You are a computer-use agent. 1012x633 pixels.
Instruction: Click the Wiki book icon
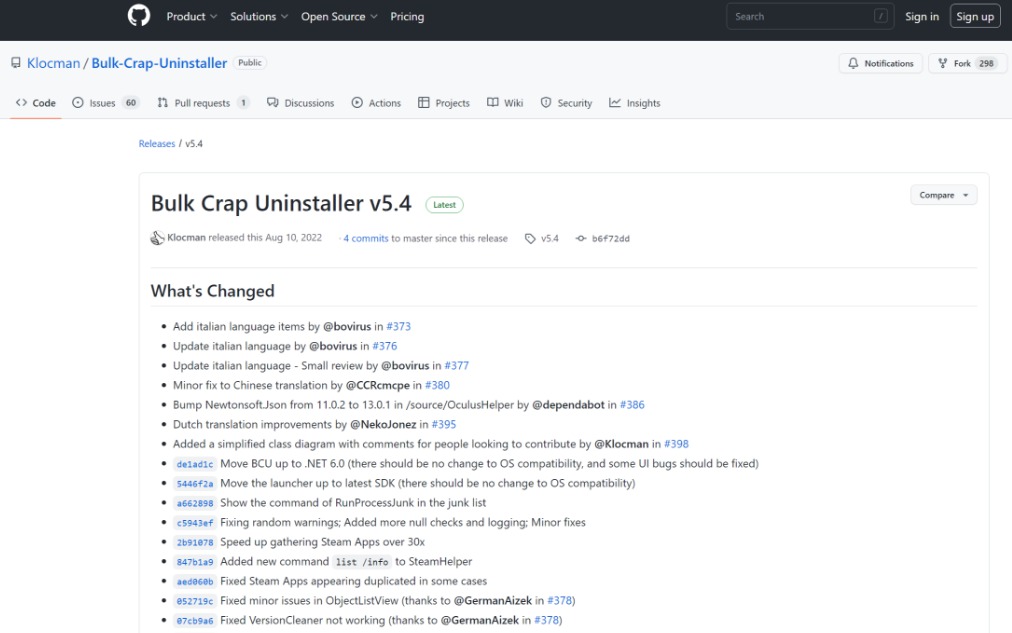tap(492, 103)
